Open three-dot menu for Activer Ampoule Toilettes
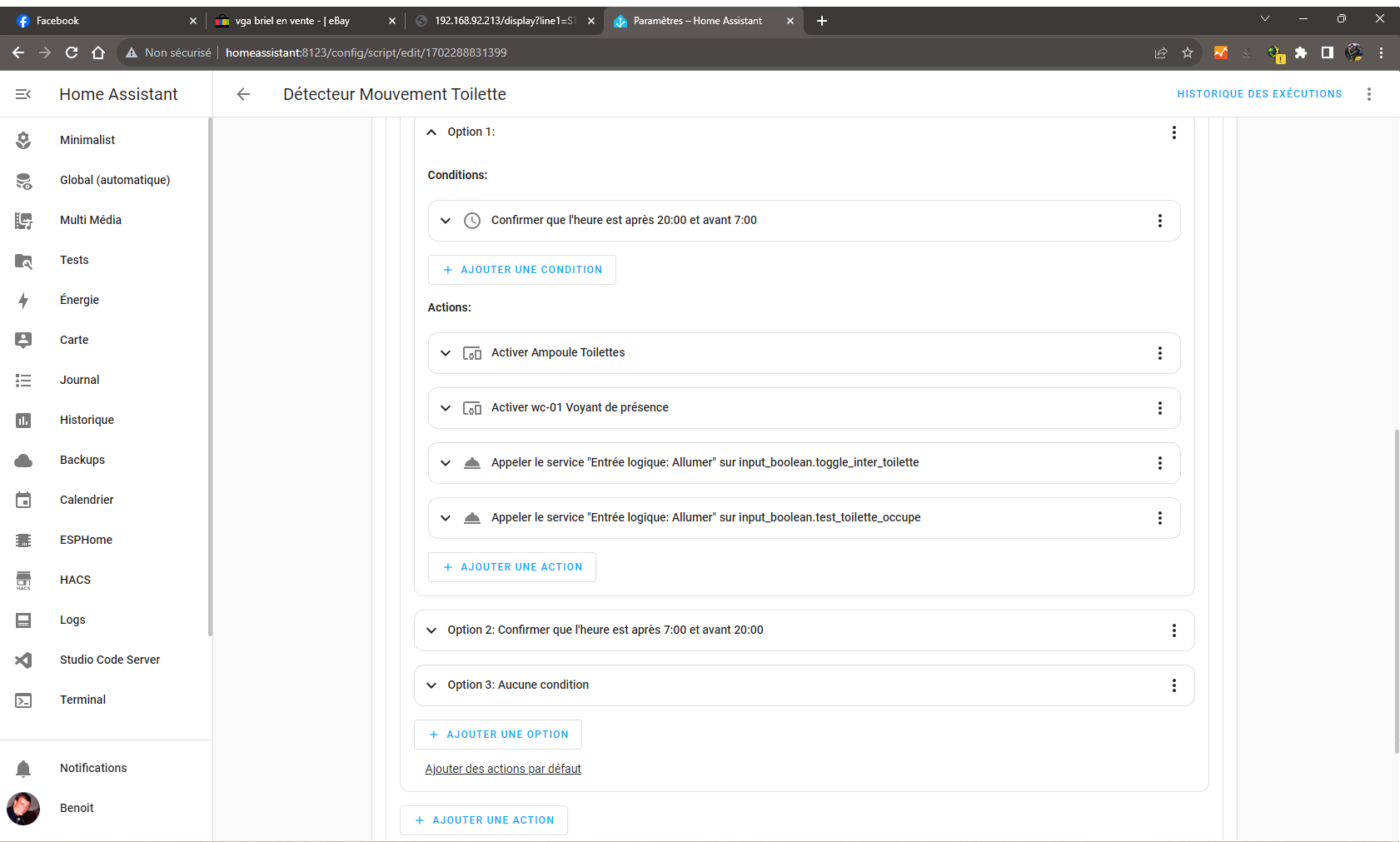The height and width of the screenshot is (842, 1400). (x=1159, y=353)
